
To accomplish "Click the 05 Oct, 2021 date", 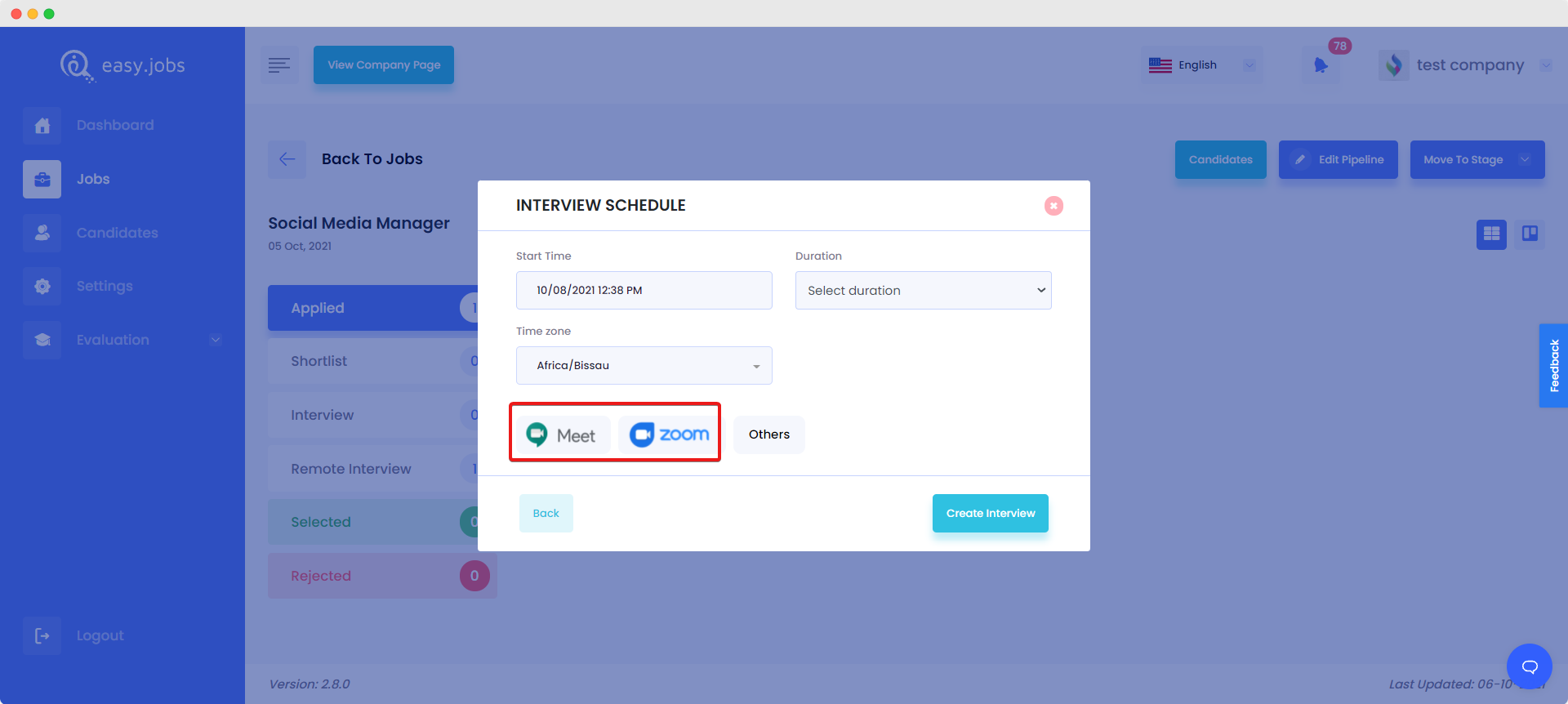I will tap(300, 246).
